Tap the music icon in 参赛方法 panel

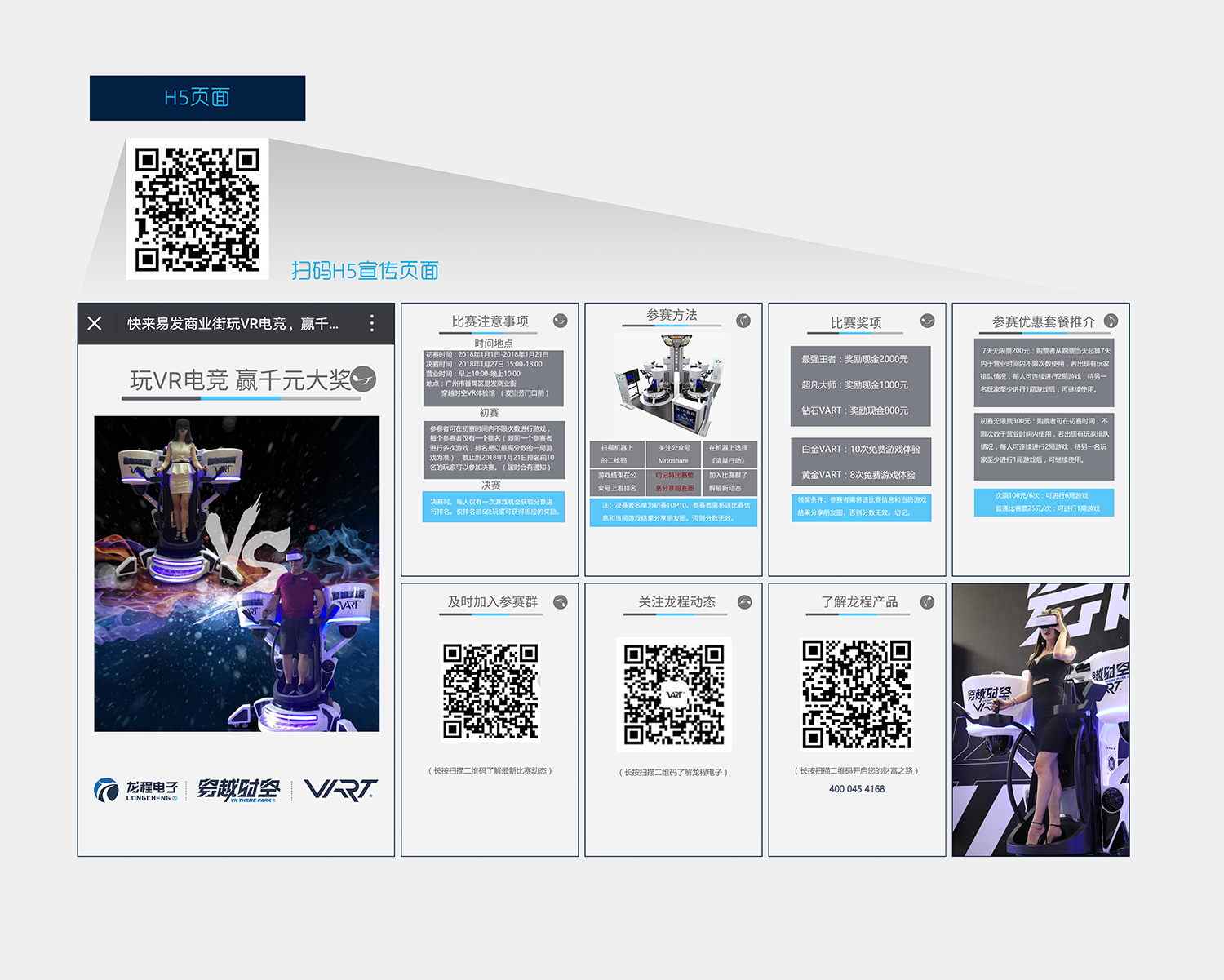pos(743,321)
